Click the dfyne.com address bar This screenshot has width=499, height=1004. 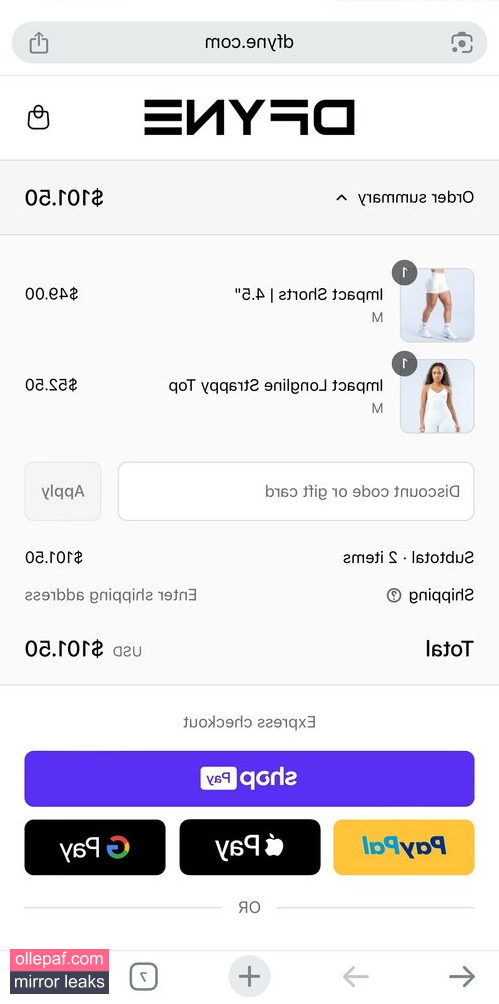point(249,43)
